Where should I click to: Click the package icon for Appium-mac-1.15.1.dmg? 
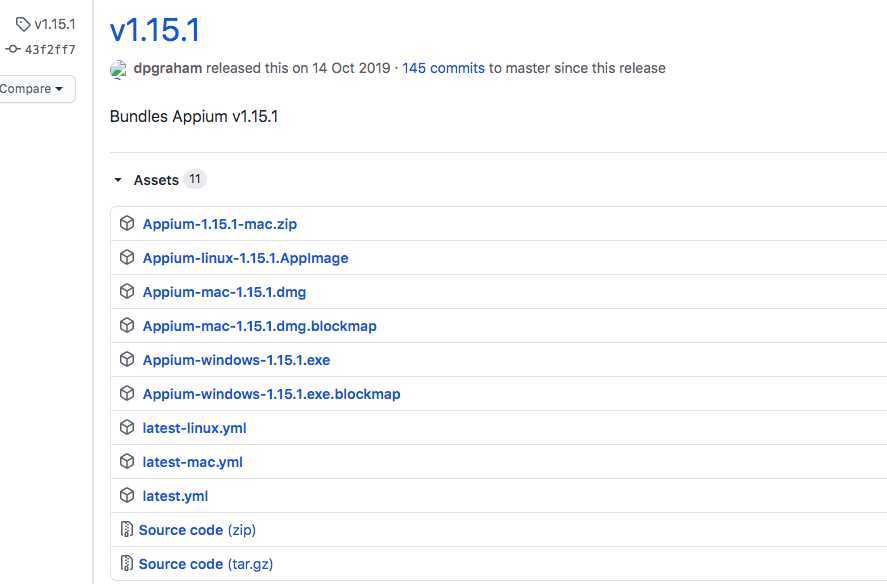point(127,291)
